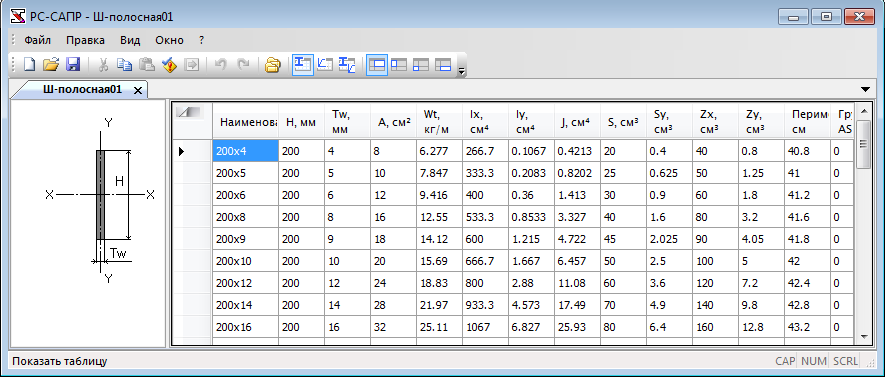This screenshot has height=377, width=885.
Task: Copy selection using the copy icon
Action: (125, 65)
